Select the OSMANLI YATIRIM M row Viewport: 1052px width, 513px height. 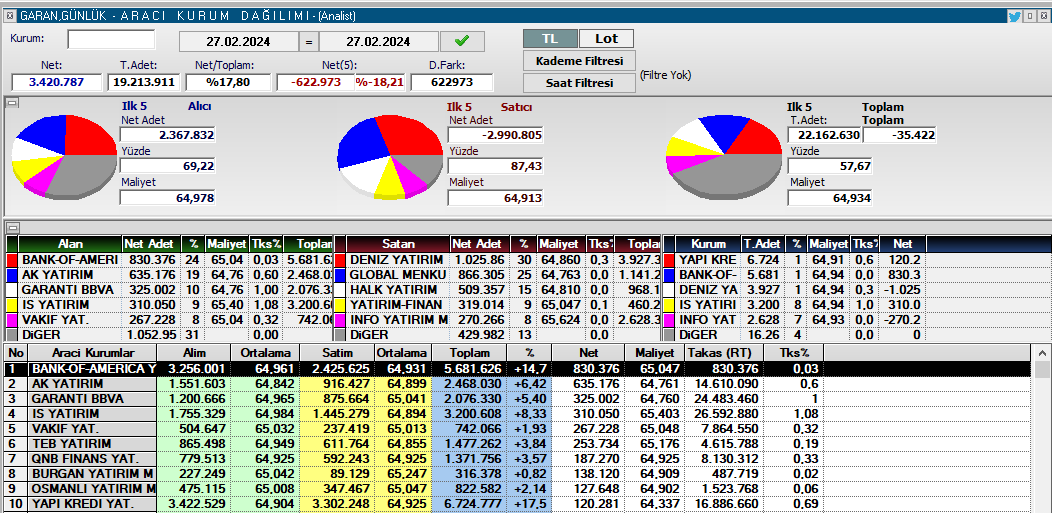(518, 488)
